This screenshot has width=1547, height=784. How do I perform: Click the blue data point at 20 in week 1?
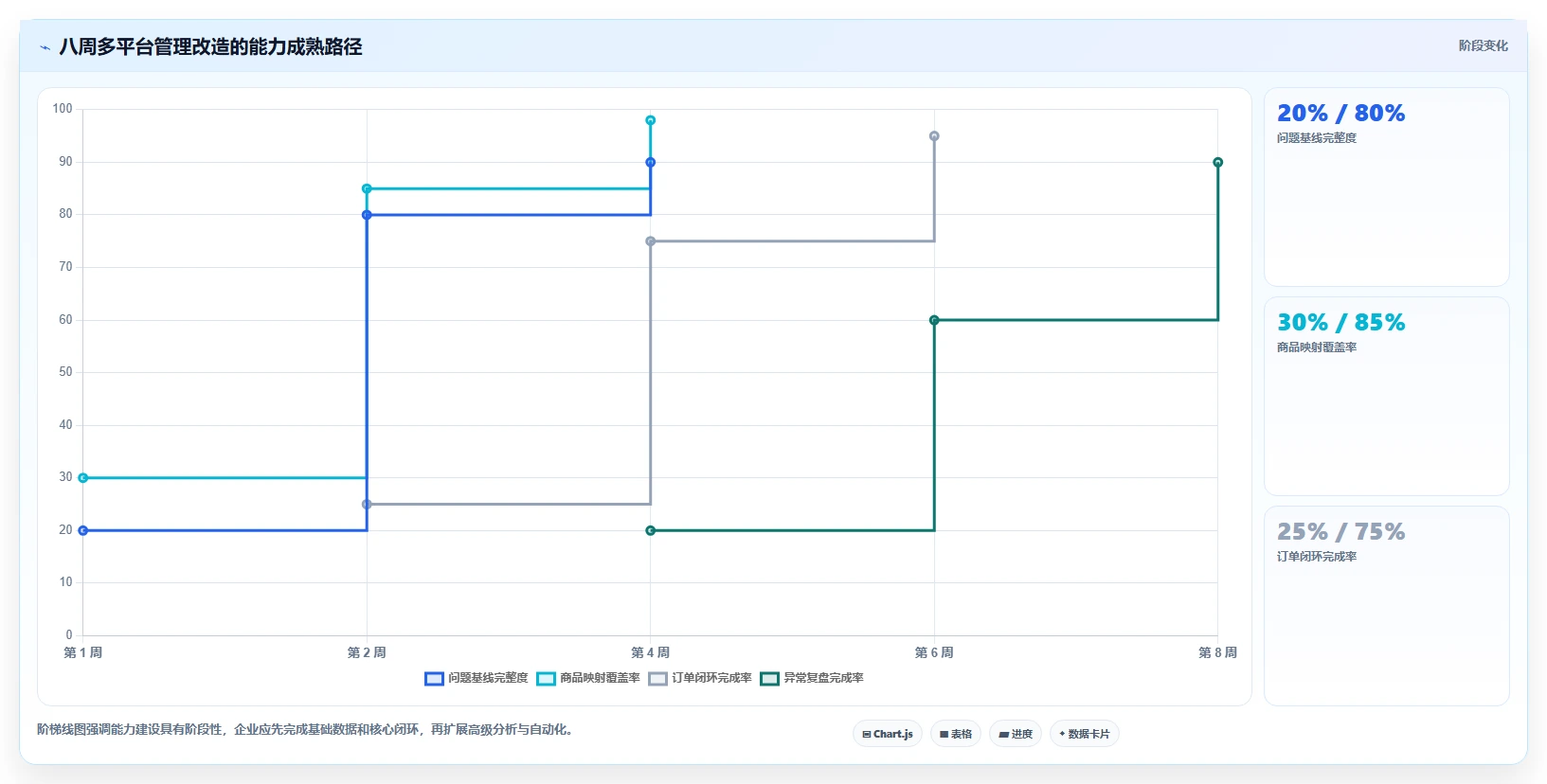[x=83, y=530]
